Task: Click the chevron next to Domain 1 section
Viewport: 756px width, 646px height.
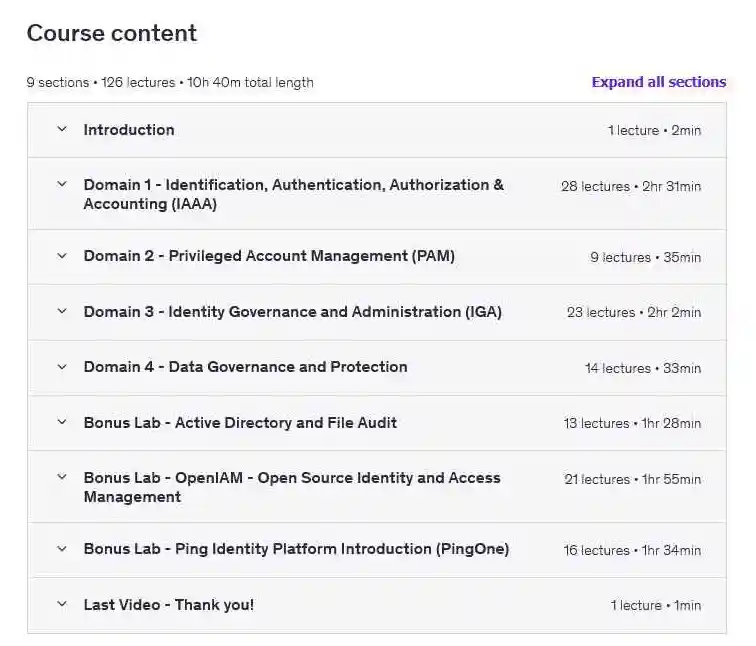Action: coord(62,185)
